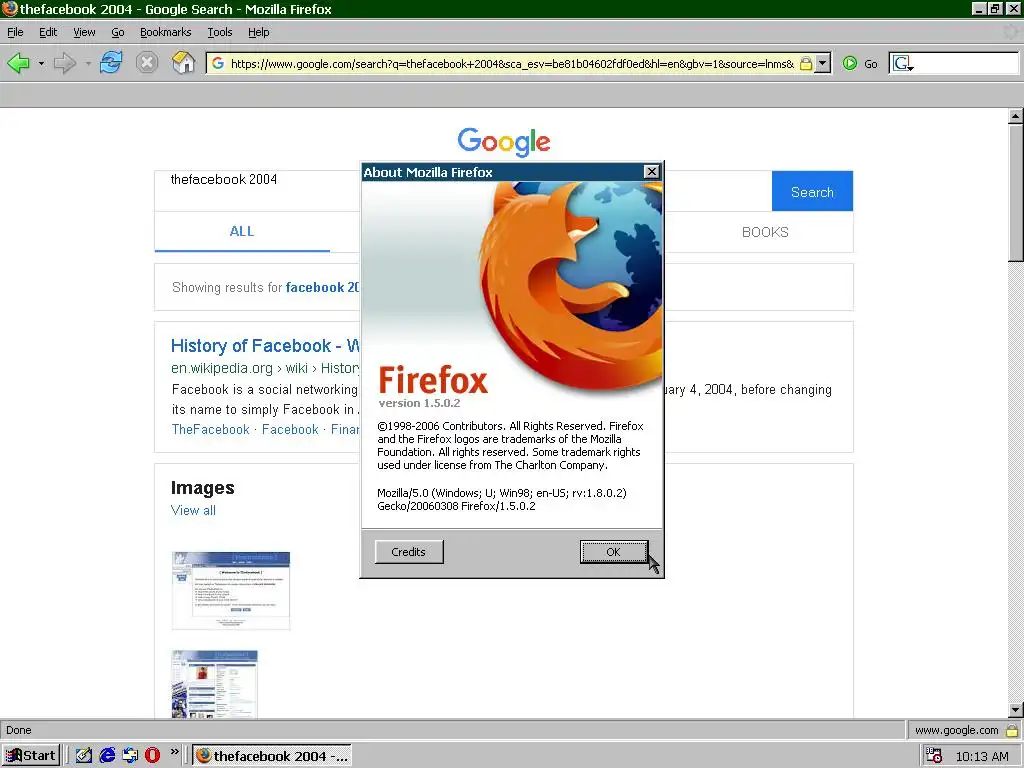Open the Bookmarks menu

tap(165, 32)
